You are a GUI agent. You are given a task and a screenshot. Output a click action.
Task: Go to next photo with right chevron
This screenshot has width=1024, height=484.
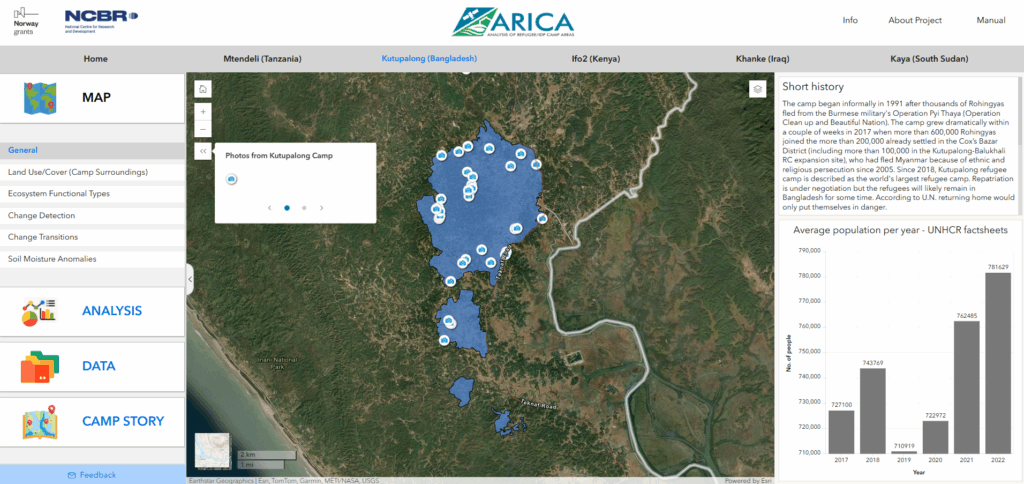[x=321, y=208]
